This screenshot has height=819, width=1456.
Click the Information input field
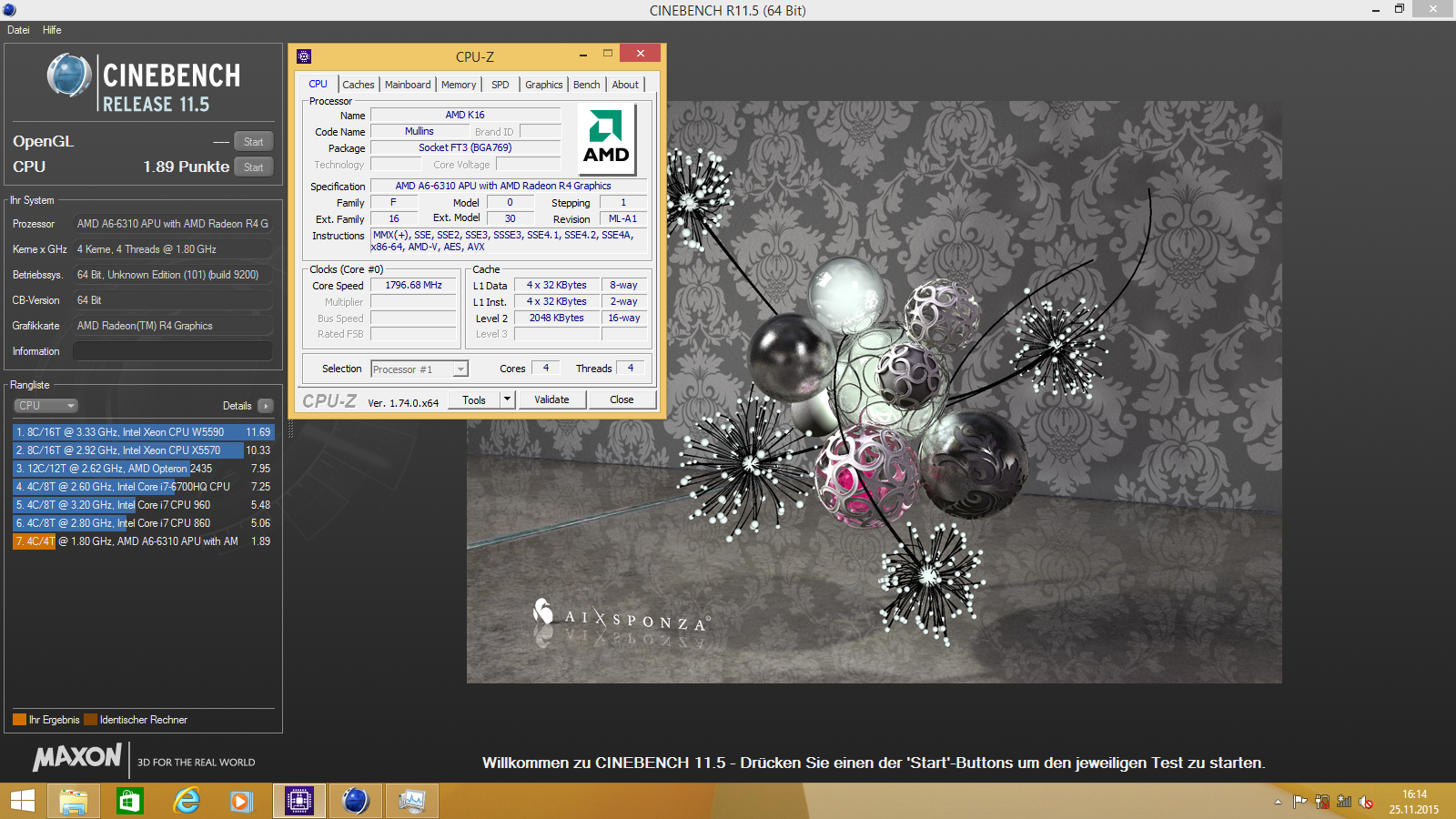pos(173,351)
